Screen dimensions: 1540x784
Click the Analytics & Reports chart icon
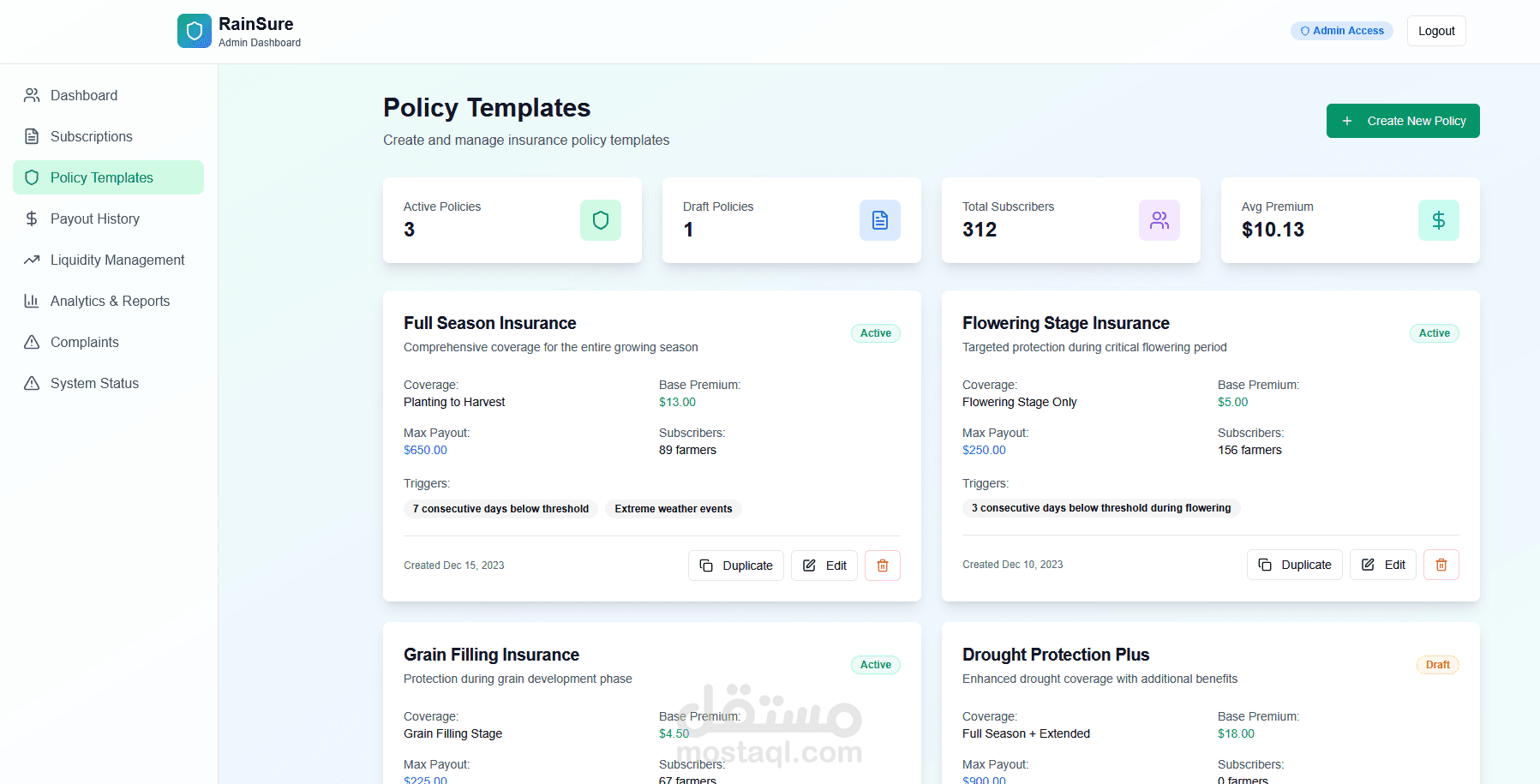[32, 301]
